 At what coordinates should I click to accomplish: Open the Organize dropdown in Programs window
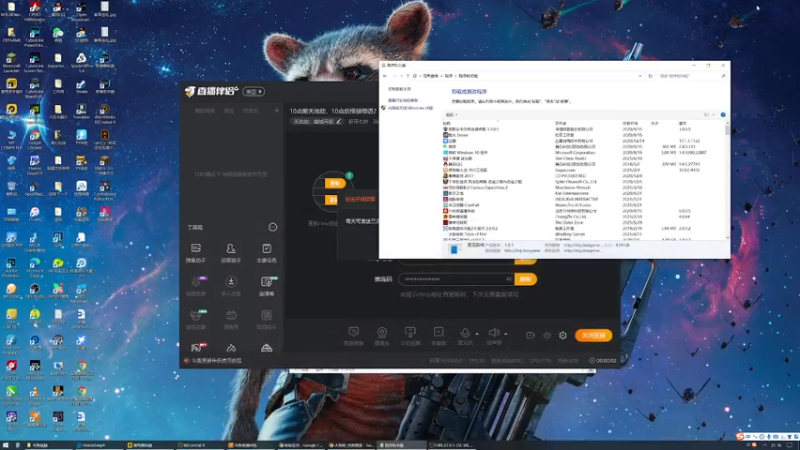point(452,115)
